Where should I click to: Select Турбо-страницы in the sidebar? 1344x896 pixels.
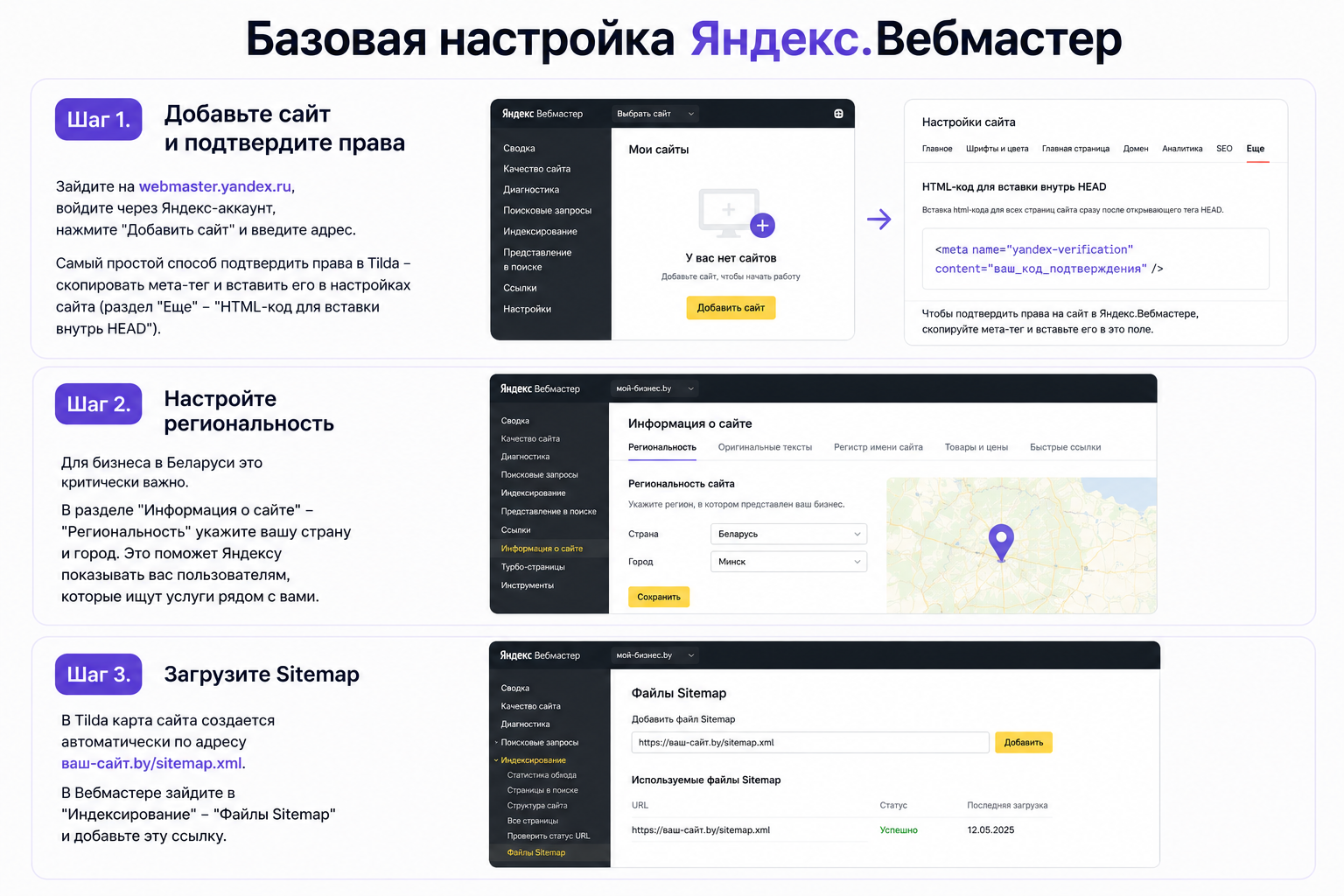tap(533, 567)
